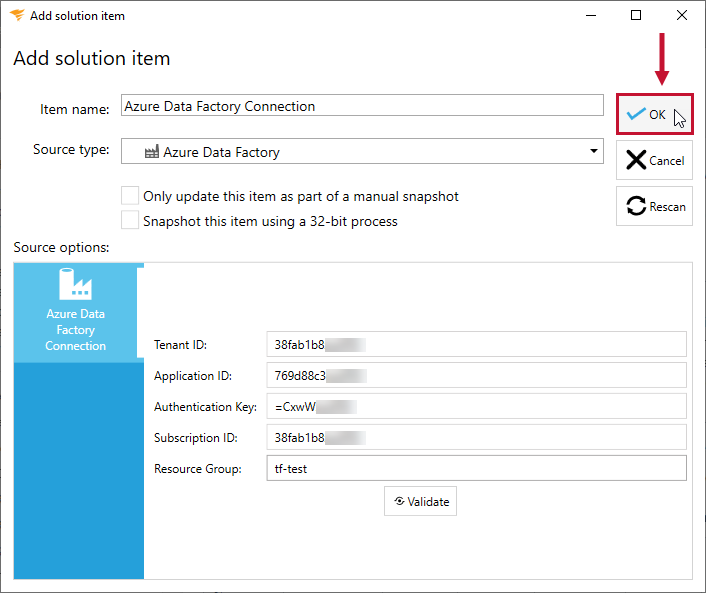This screenshot has height=593, width=706.
Task: Confirm with the OK button
Action: pyautogui.click(x=654, y=114)
